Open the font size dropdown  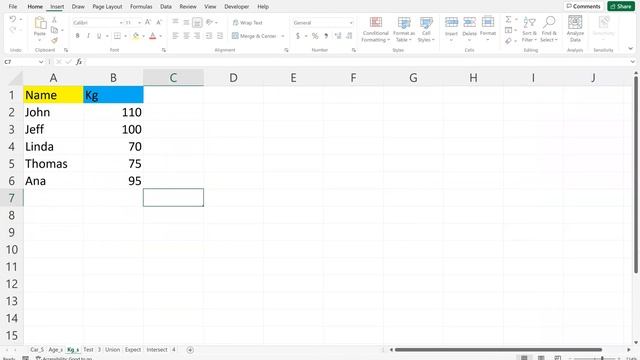tap(139, 23)
